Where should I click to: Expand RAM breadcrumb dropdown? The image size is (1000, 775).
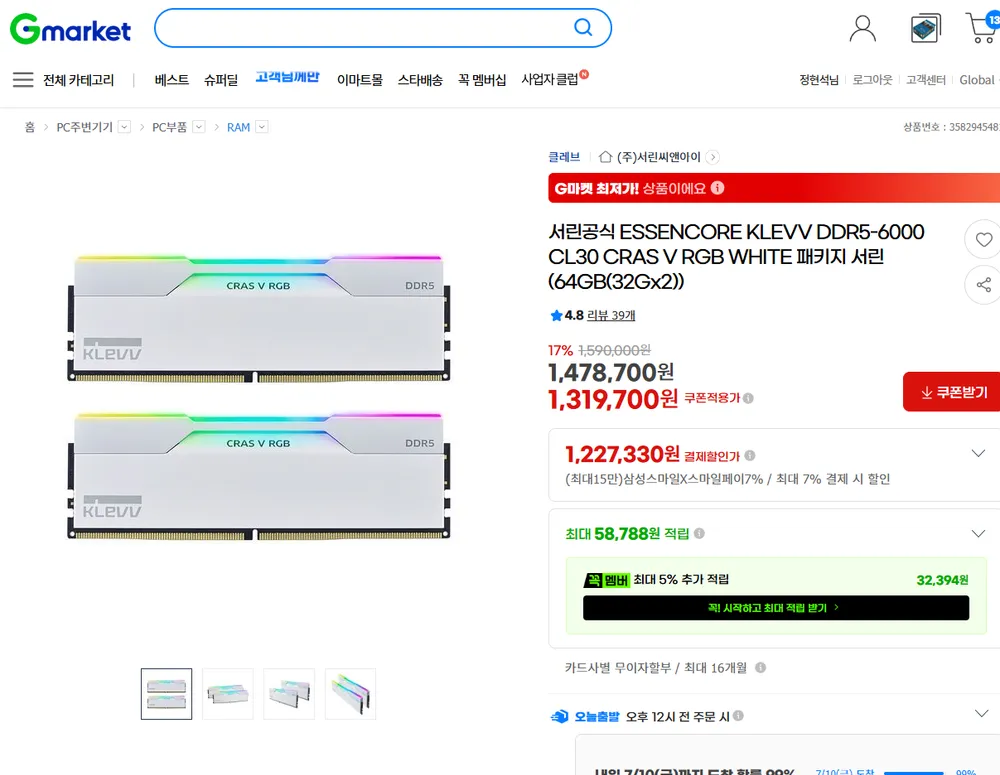tap(261, 127)
